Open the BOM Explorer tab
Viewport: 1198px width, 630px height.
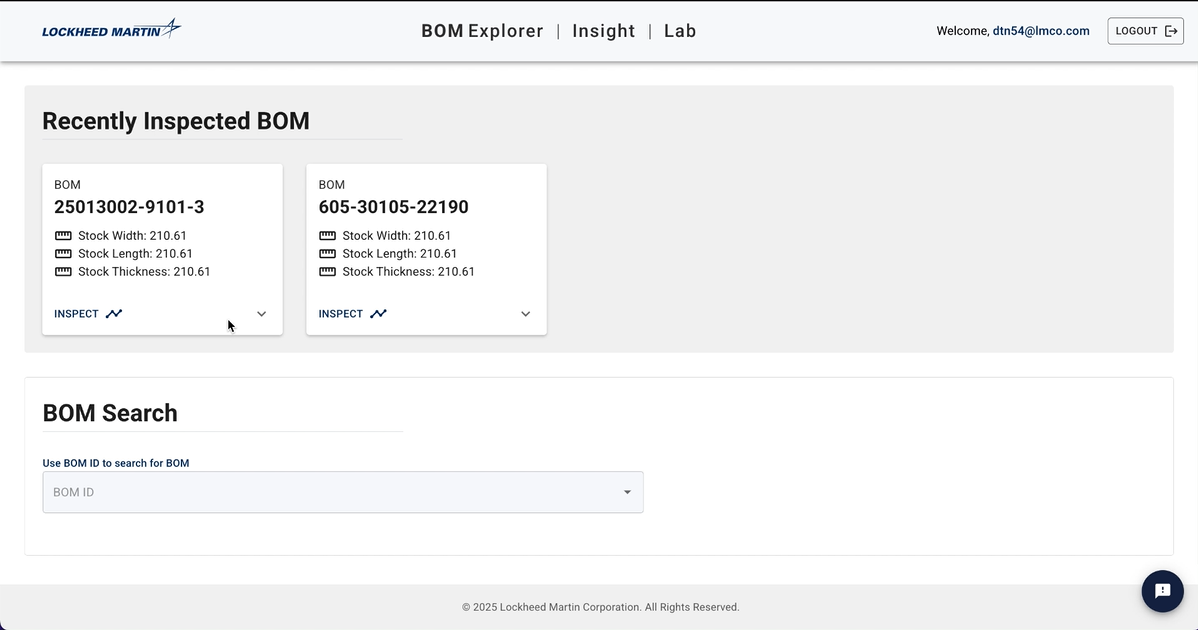(x=482, y=31)
